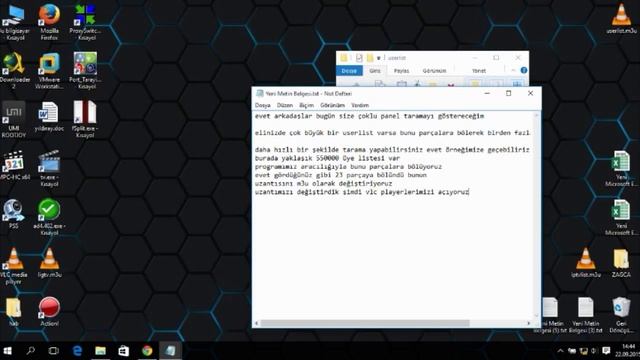Viewport: 640px width, 360px height.
Task: Collapse the Explorer ribbon with chevron
Action: tap(513, 71)
